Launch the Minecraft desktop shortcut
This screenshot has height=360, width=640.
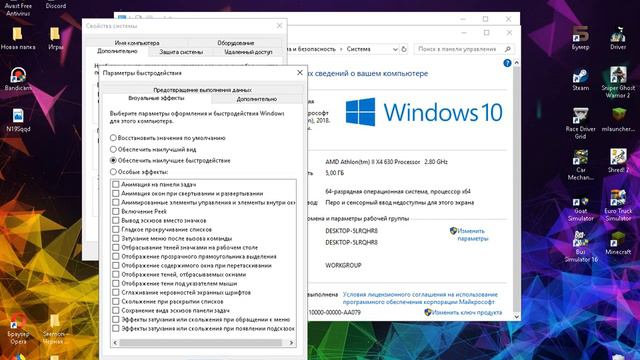pyautogui.click(x=618, y=243)
